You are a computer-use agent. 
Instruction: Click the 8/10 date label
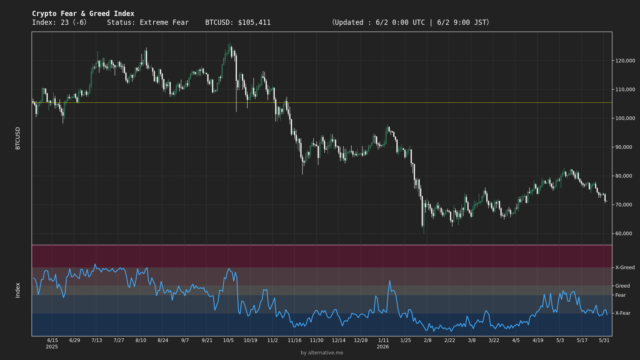(x=141, y=340)
